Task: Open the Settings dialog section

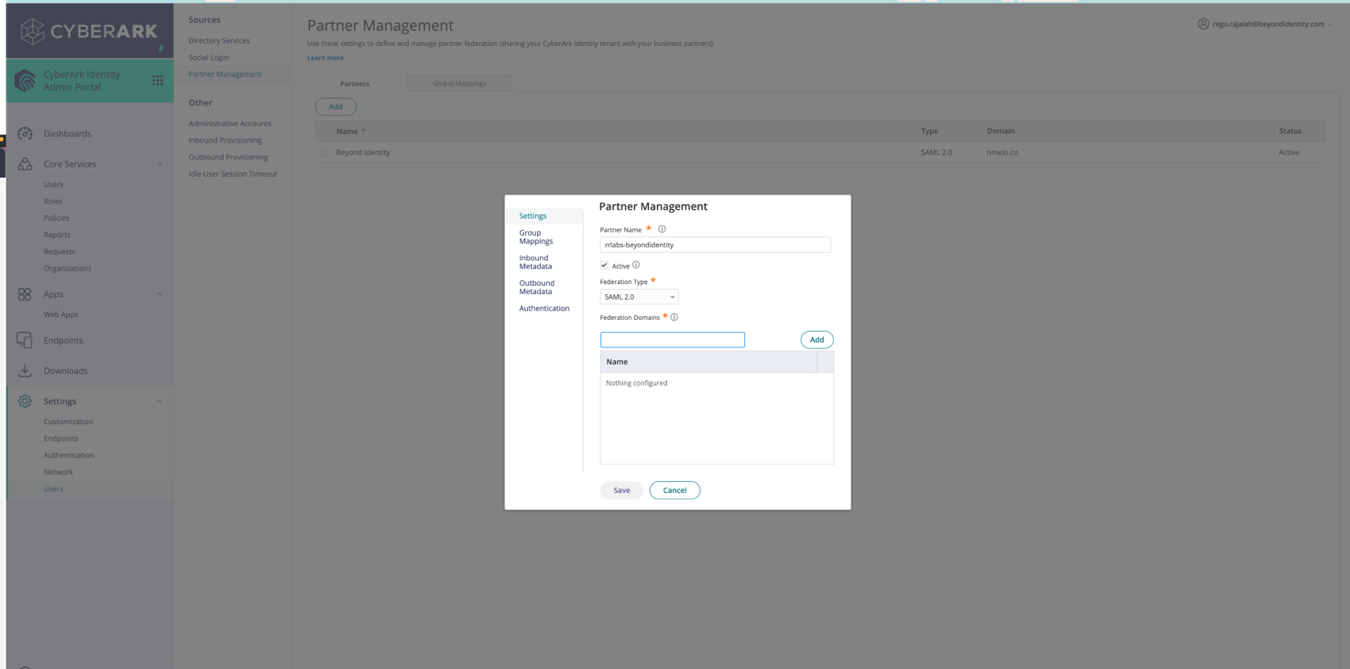Action: 533,216
